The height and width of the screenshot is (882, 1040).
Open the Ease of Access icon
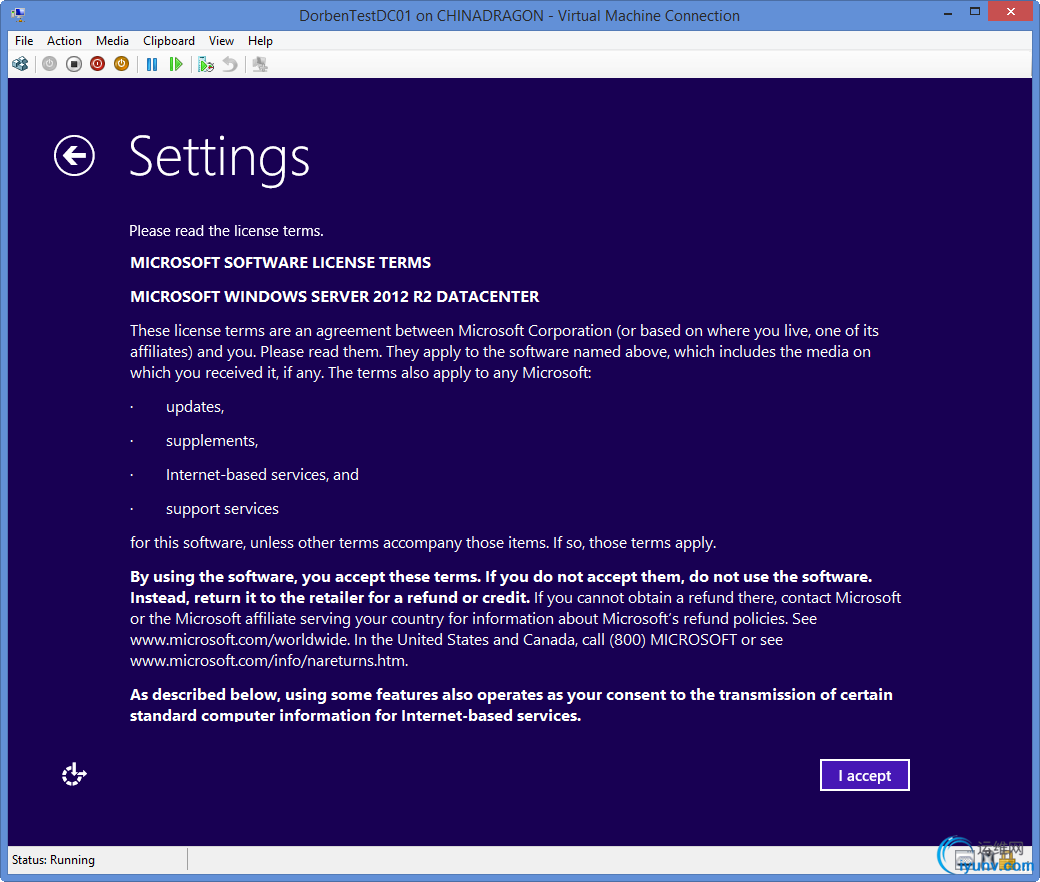tap(74, 774)
